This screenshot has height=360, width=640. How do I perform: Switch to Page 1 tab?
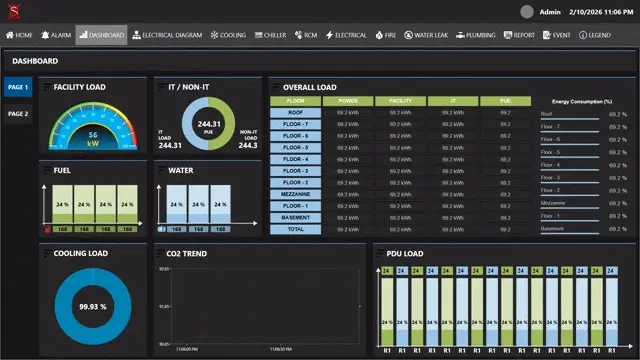pyautogui.click(x=18, y=87)
